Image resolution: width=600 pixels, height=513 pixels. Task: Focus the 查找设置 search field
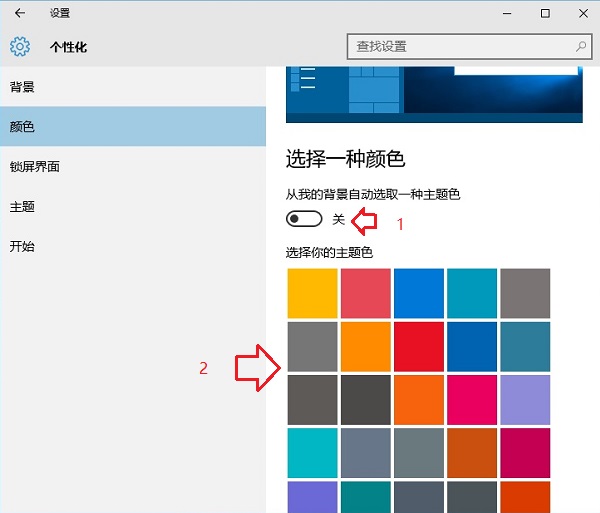coord(460,46)
